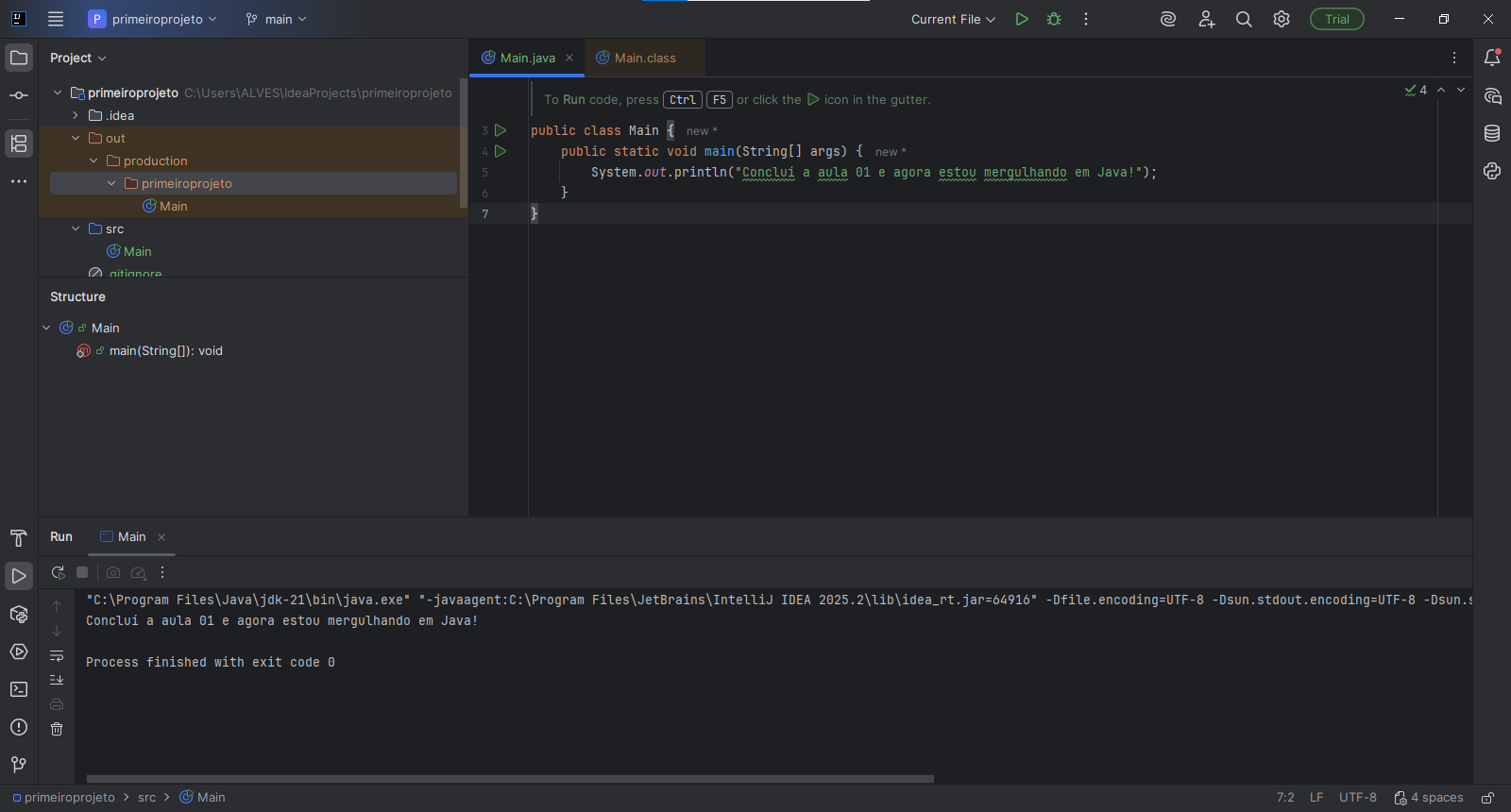Rerun Main in Run panel
This screenshot has height=812, width=1511.
pyautogui.click(x=58, y=572)
